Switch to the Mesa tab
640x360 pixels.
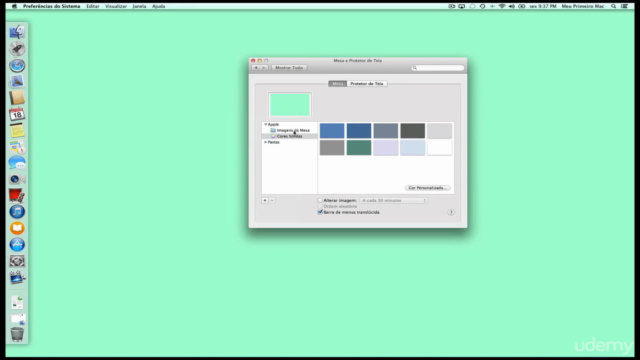click(338, 84)
